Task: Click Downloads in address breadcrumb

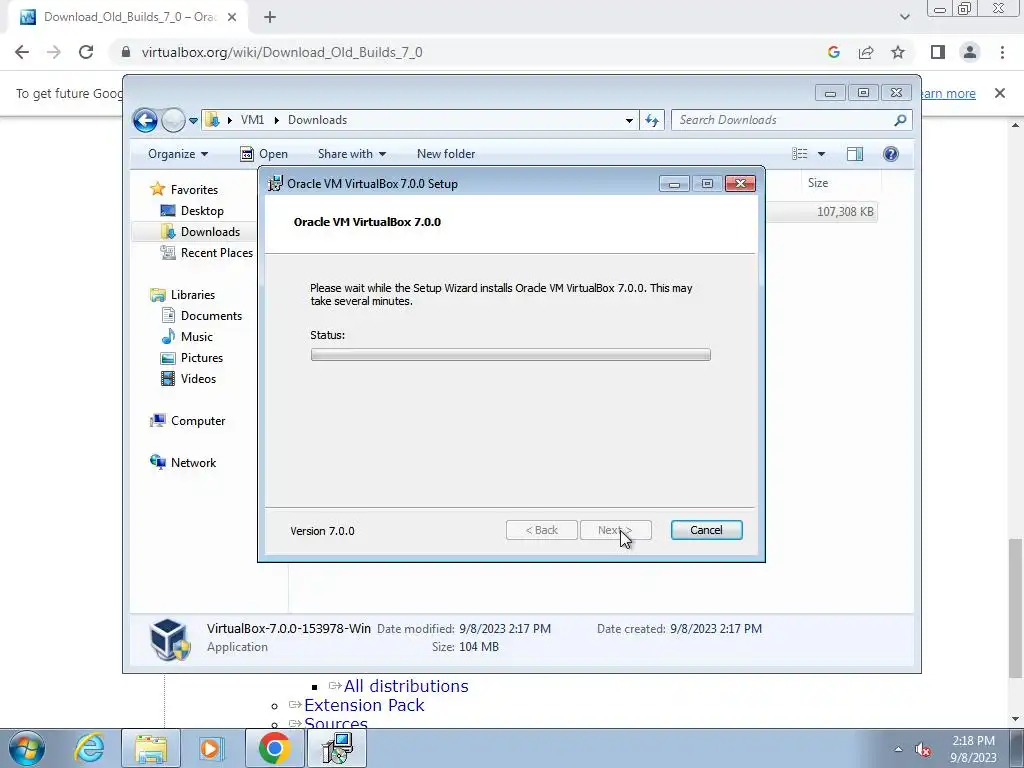Action: point(317,120)
